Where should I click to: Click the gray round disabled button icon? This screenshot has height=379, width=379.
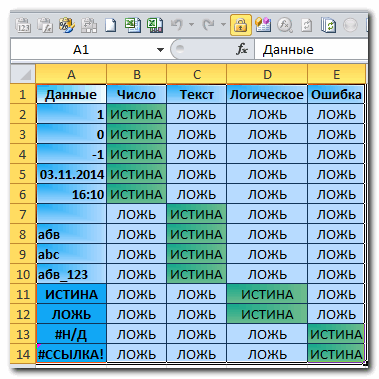tap(350, 25)
